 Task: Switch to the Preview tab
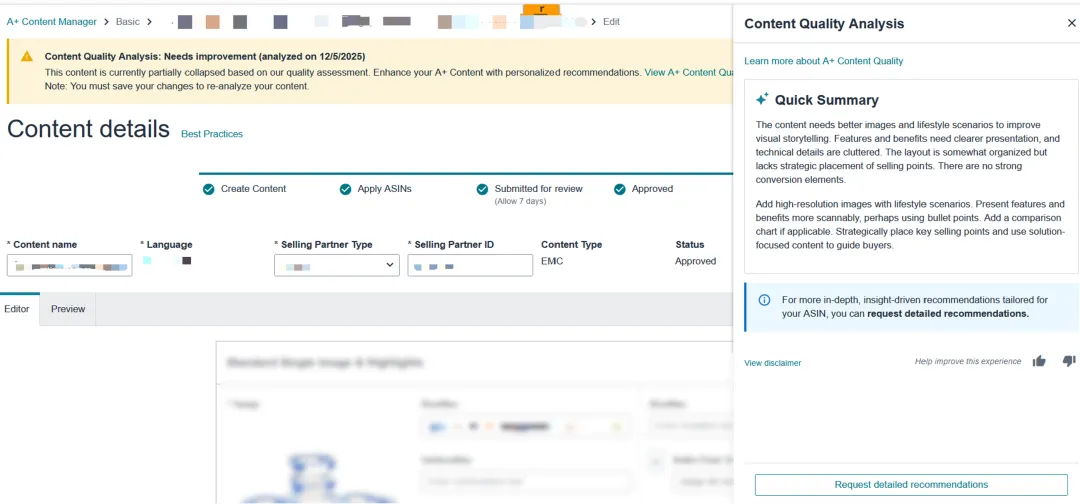[68, 309]
